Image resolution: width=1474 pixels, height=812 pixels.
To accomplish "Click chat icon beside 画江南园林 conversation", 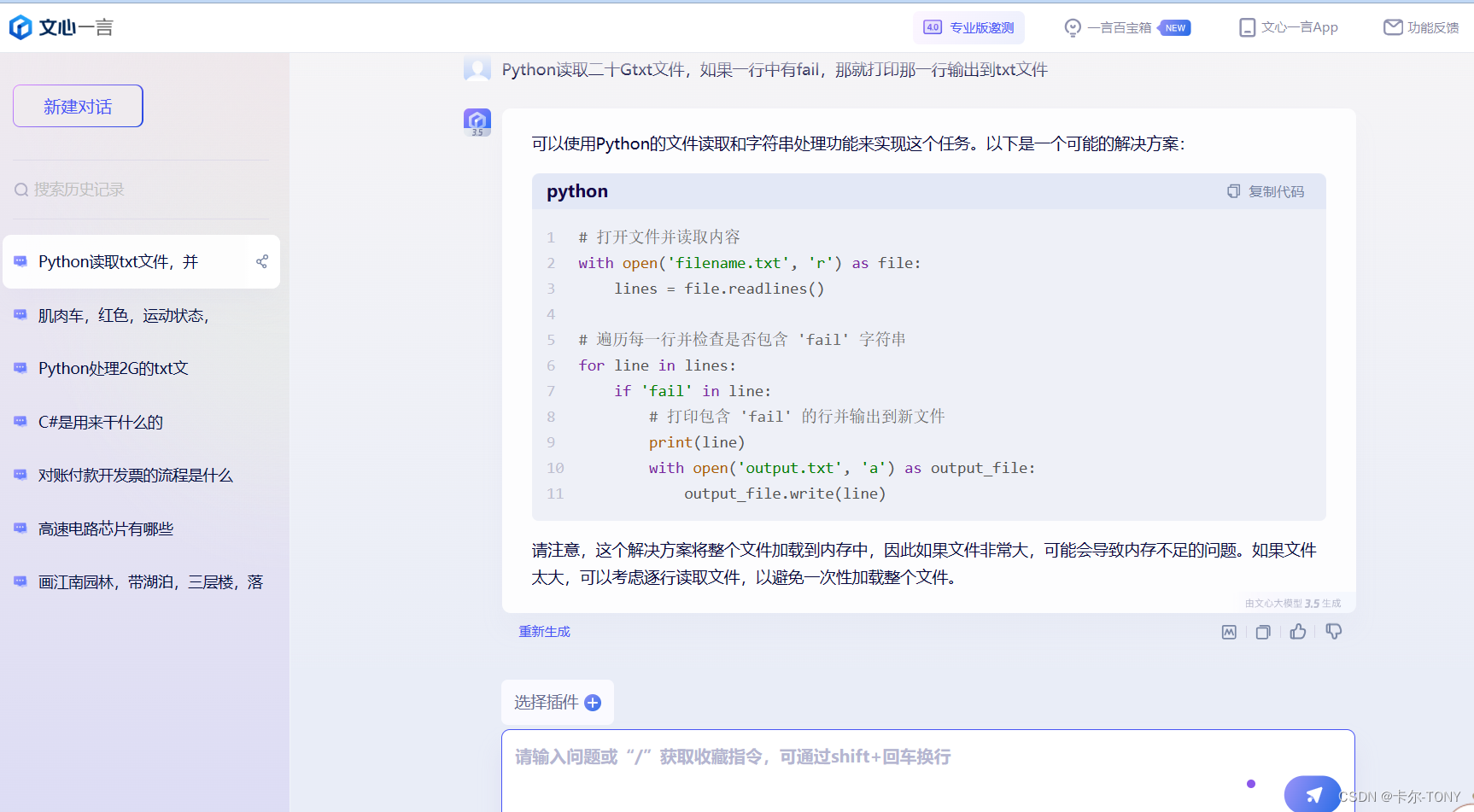I will 20,581.
